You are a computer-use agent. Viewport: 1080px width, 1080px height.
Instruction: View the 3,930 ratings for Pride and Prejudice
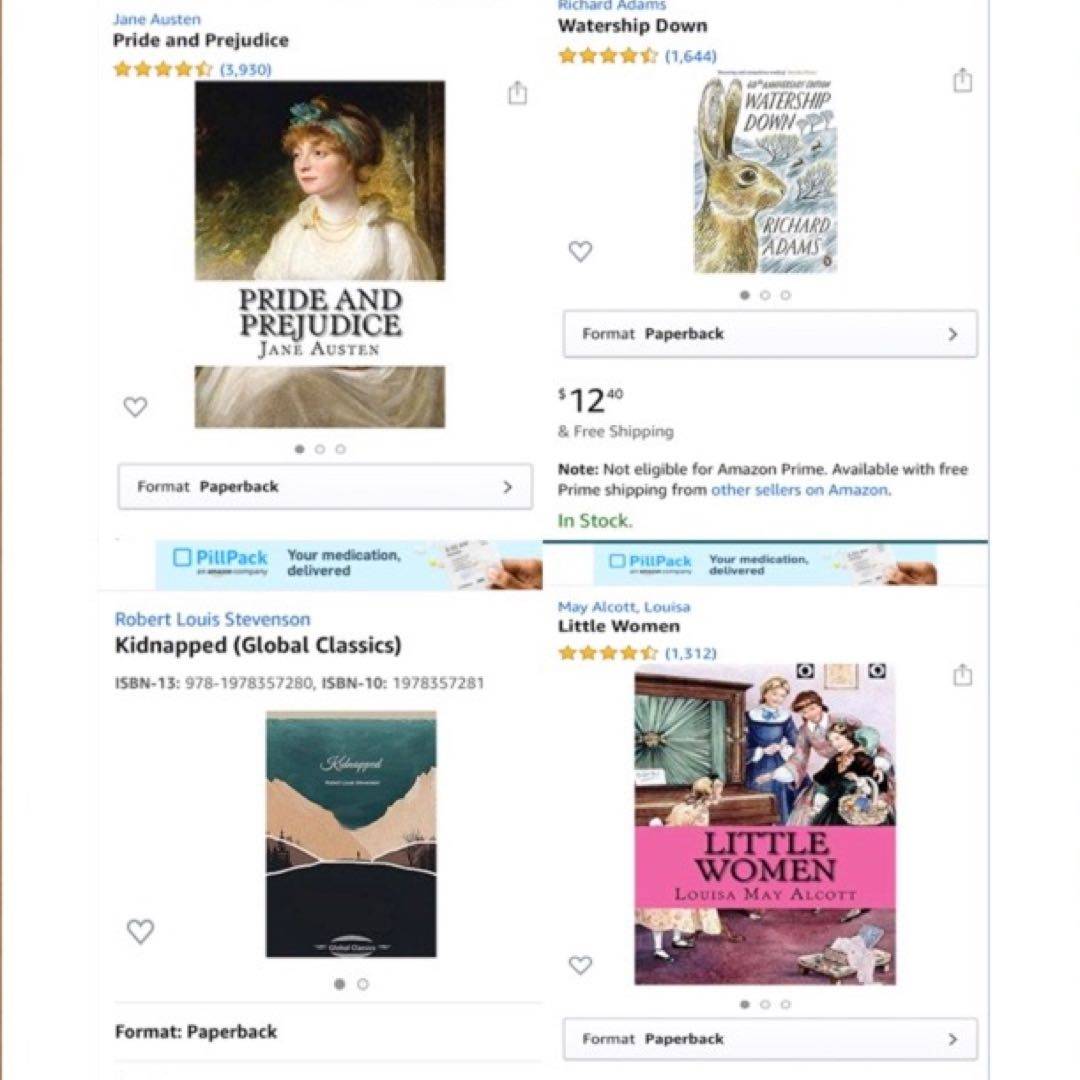(x=246, y=70)
